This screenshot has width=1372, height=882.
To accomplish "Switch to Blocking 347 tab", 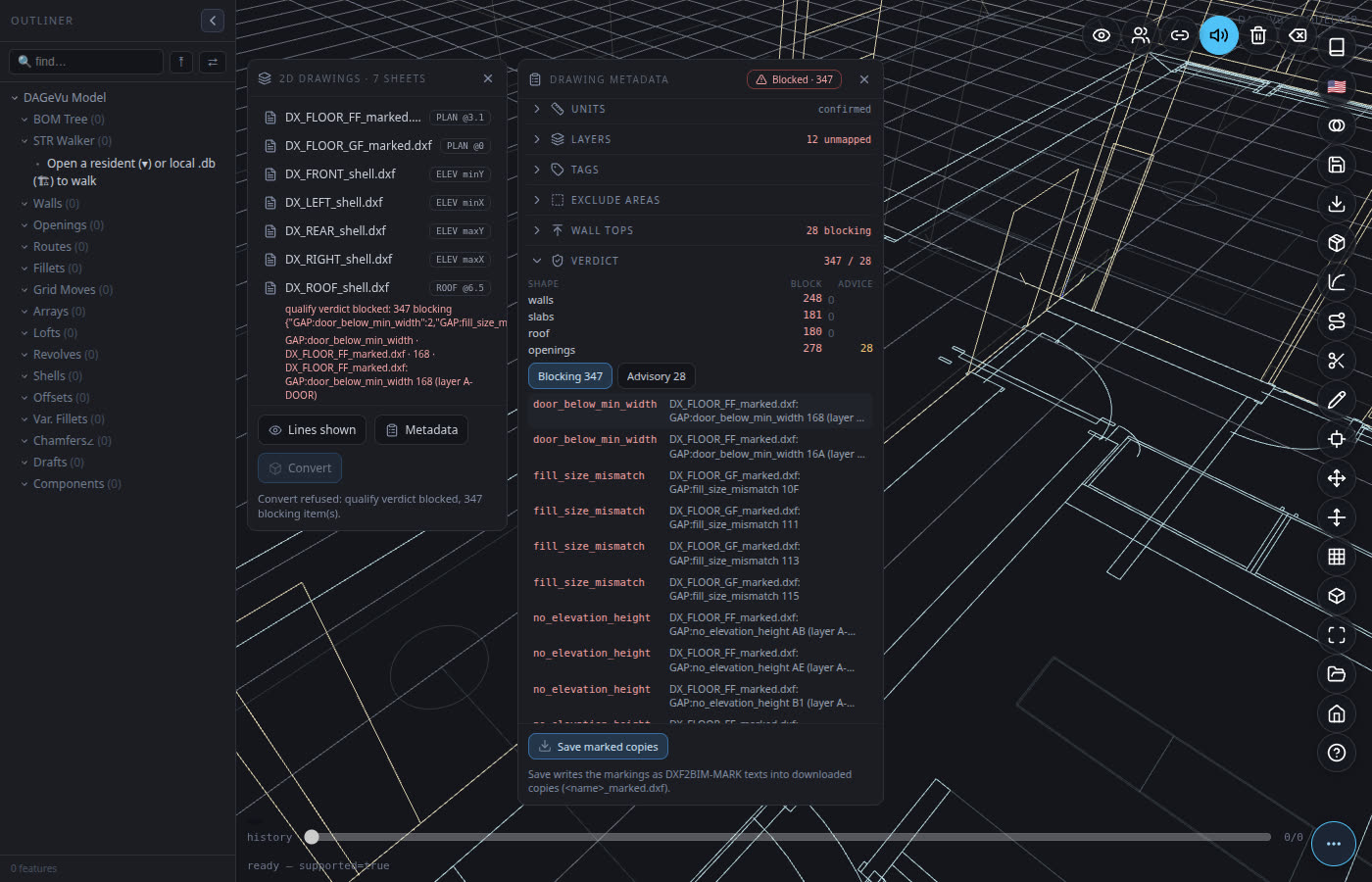I will (570, 376).
